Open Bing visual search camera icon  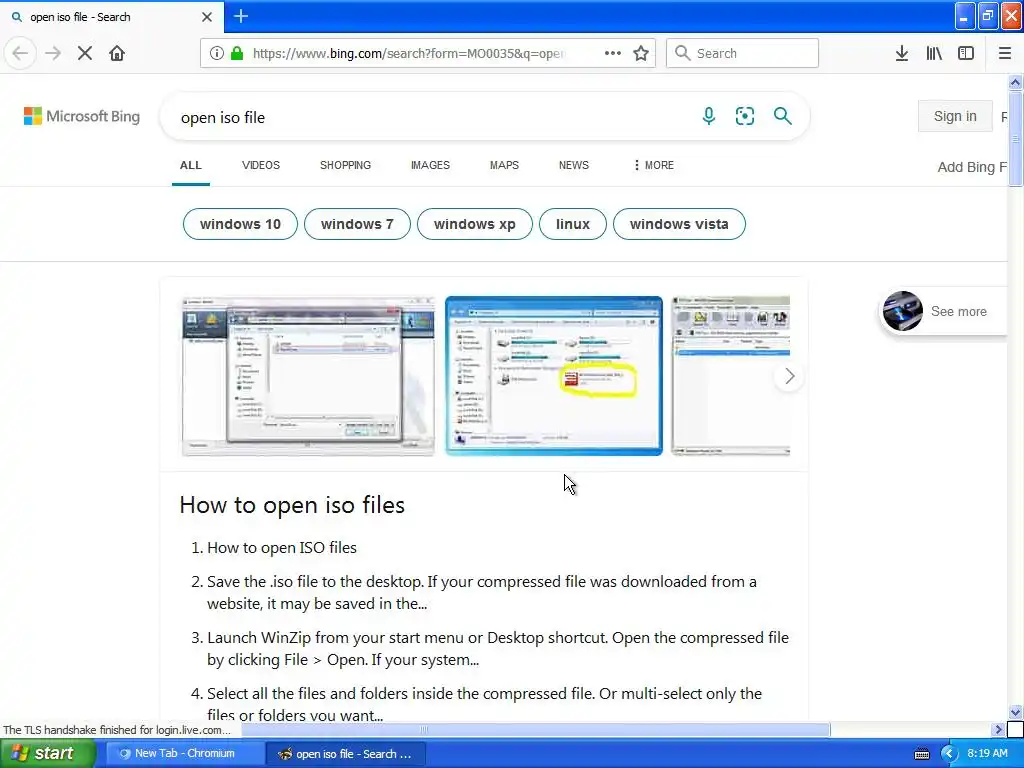click(744, 116)
